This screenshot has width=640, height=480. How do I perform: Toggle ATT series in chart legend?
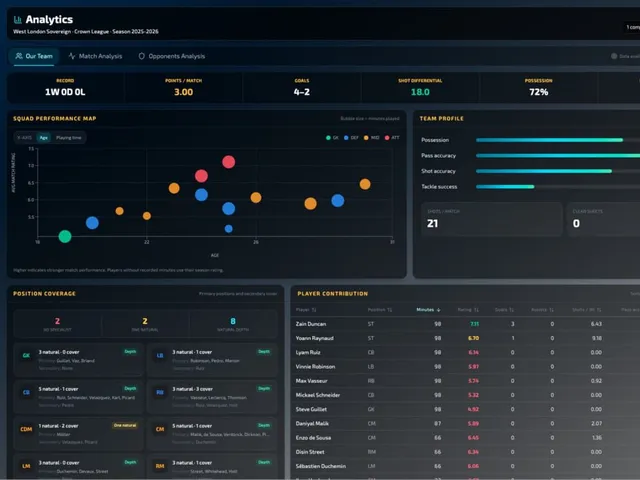click(x=392, y=138)
